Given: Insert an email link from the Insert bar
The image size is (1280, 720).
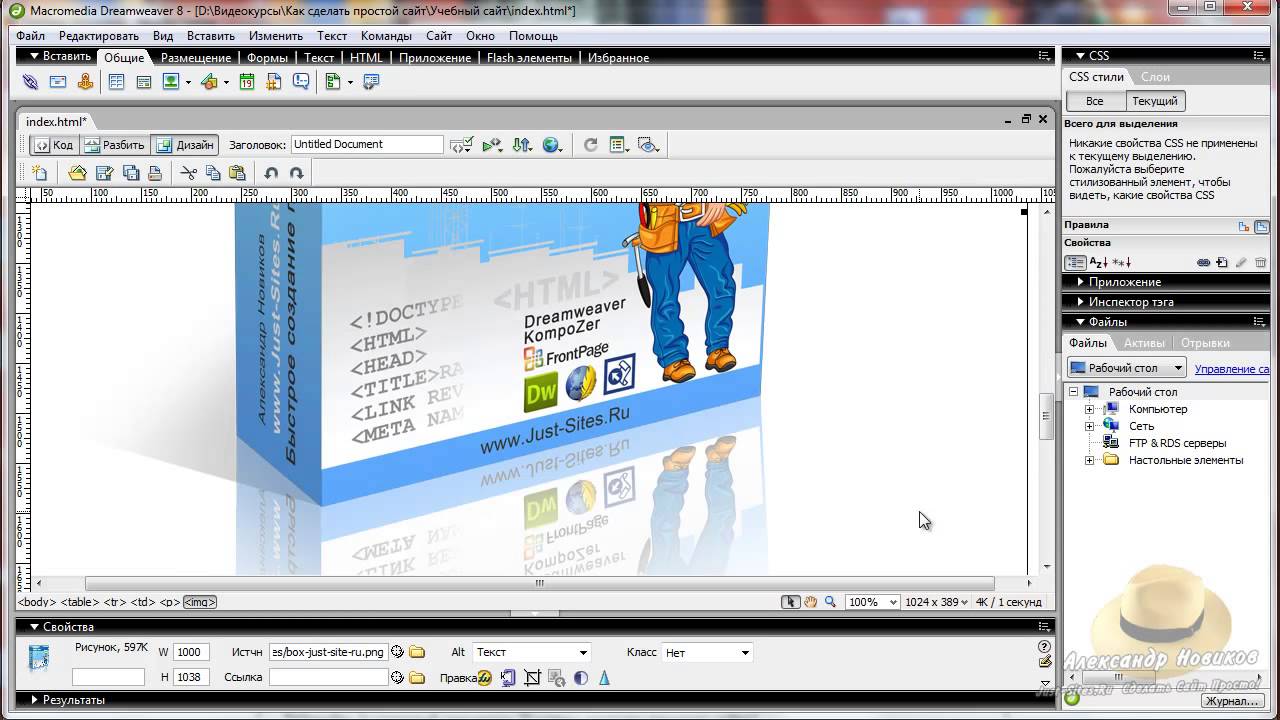Looking at the screenshot, I should coord(58,82).
